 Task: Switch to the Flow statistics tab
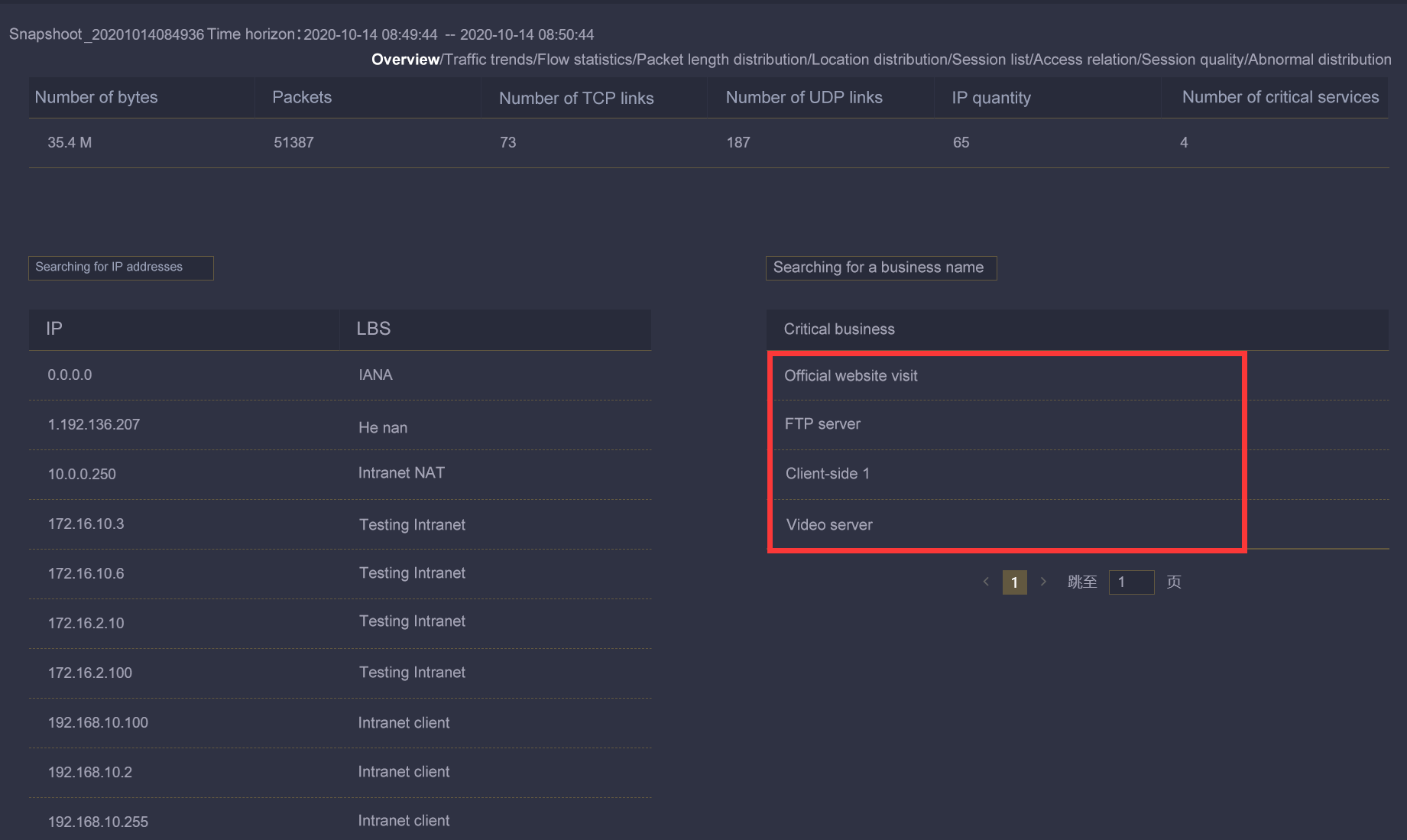(x=585, y=60)
